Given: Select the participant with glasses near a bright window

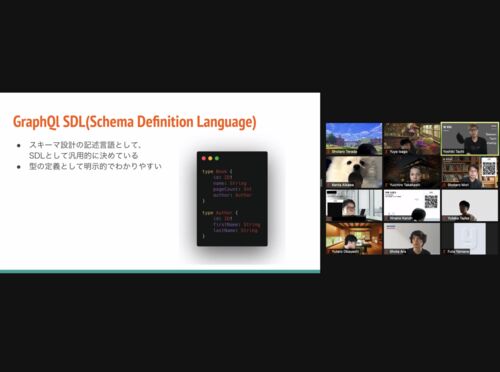Looking at the screenshot, I should (354, 205).
